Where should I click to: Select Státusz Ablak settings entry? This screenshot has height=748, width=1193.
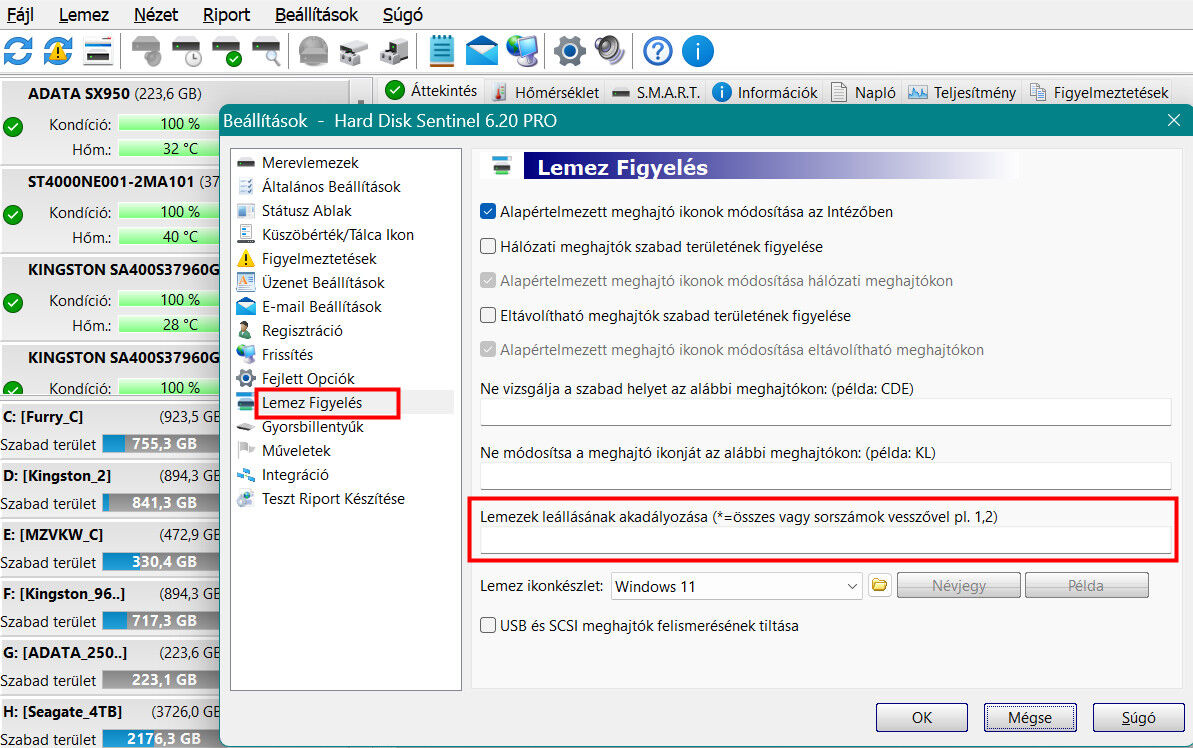tap(307, 211)
